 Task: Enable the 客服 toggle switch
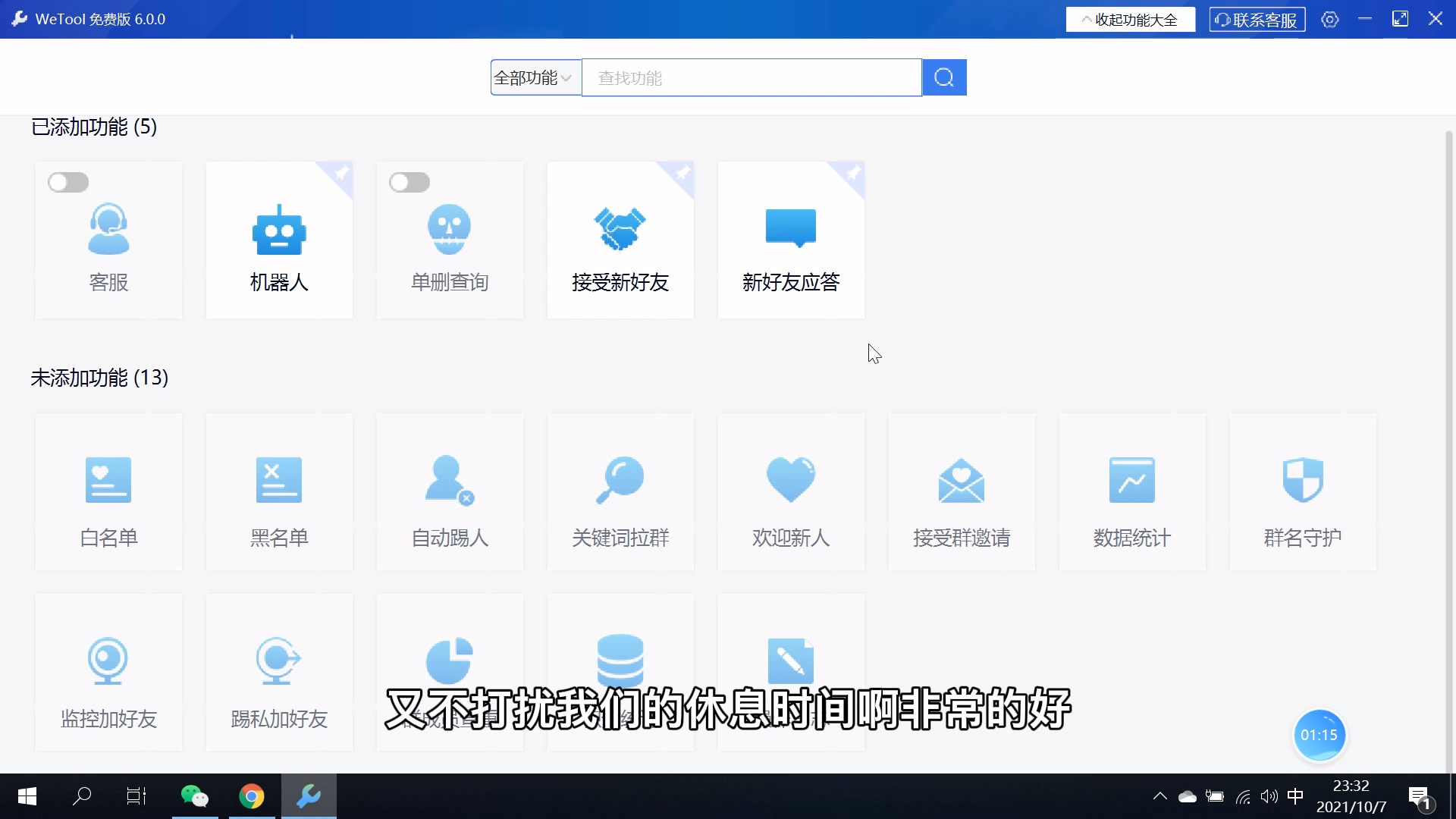click(68, 183)
